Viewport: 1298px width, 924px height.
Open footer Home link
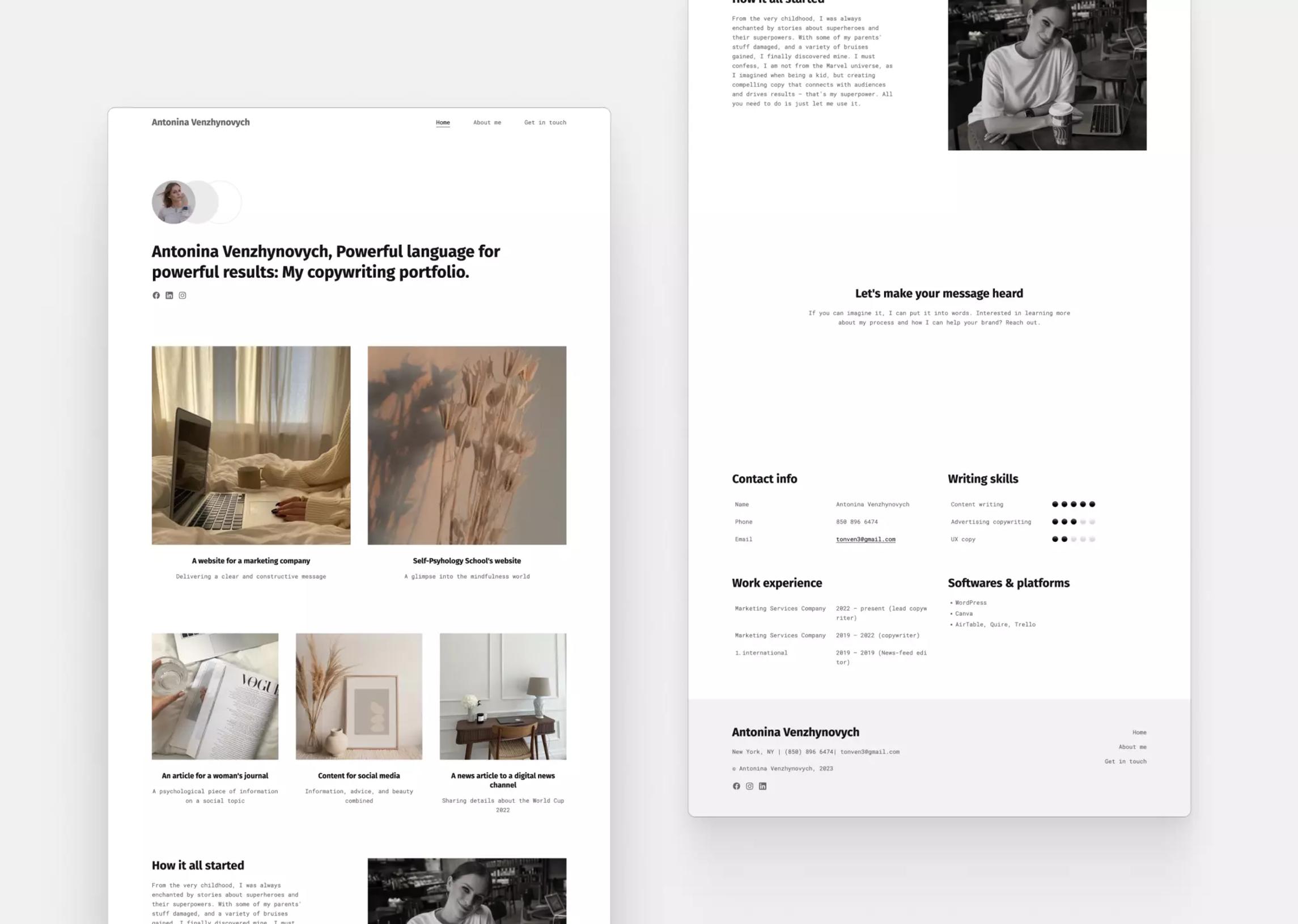click(1139, 732)
